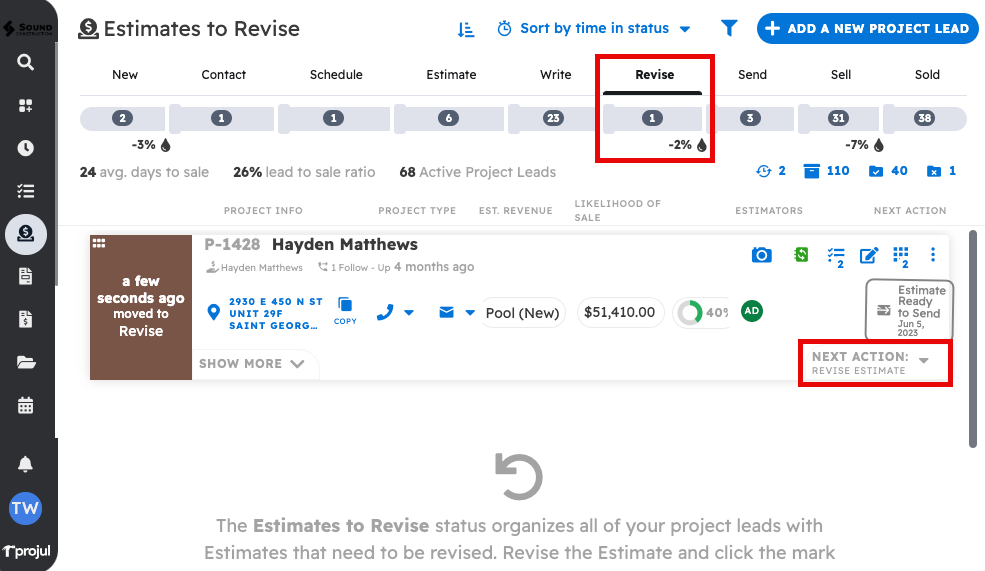Open the camera icon for Hayden Matthews
This screenshot has width=985, height=571.
click(762, 255)
